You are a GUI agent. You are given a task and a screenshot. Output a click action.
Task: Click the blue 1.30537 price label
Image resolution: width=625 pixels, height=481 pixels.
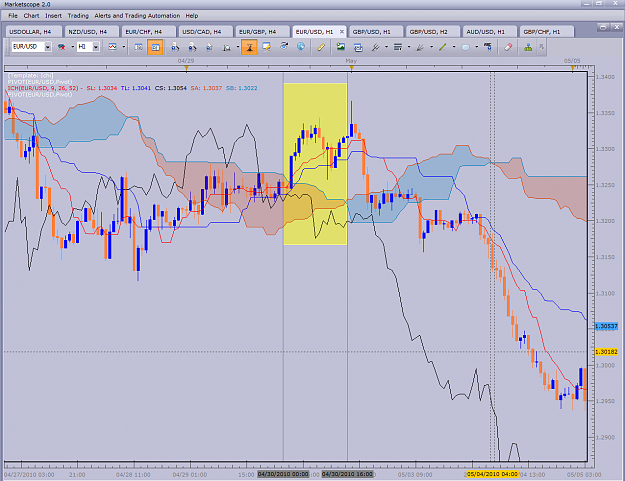click(606, 326)
